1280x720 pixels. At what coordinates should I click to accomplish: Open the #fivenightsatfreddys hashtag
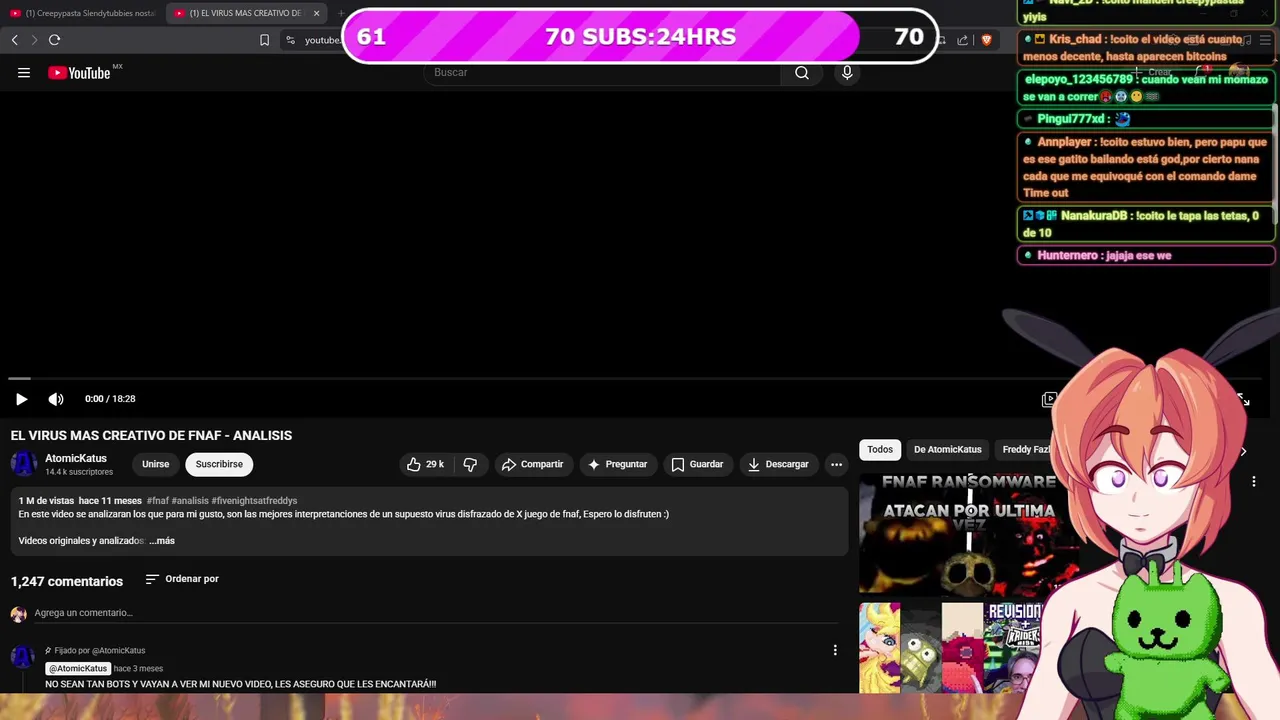pos(254,500)
